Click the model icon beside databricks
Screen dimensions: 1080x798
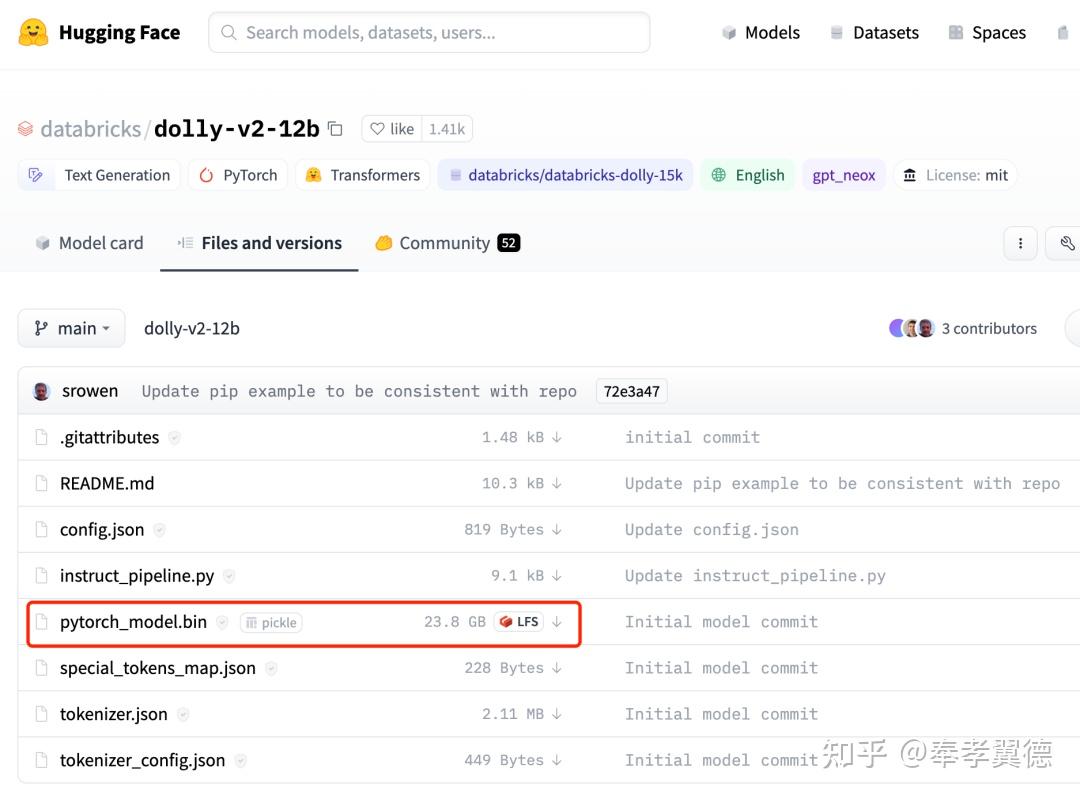pos(25,129)
